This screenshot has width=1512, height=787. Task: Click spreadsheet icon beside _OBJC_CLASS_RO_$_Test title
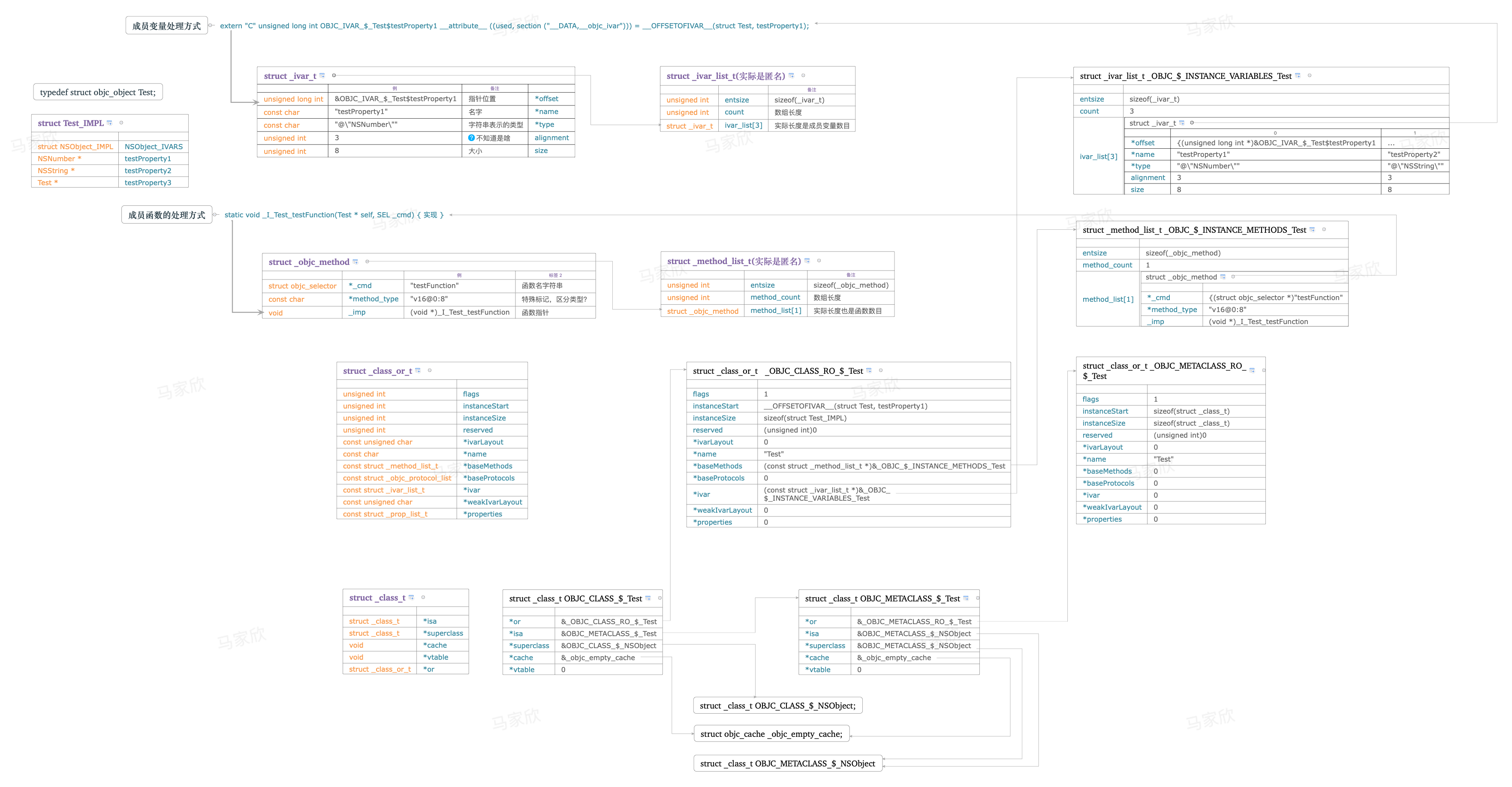[869, 370]
